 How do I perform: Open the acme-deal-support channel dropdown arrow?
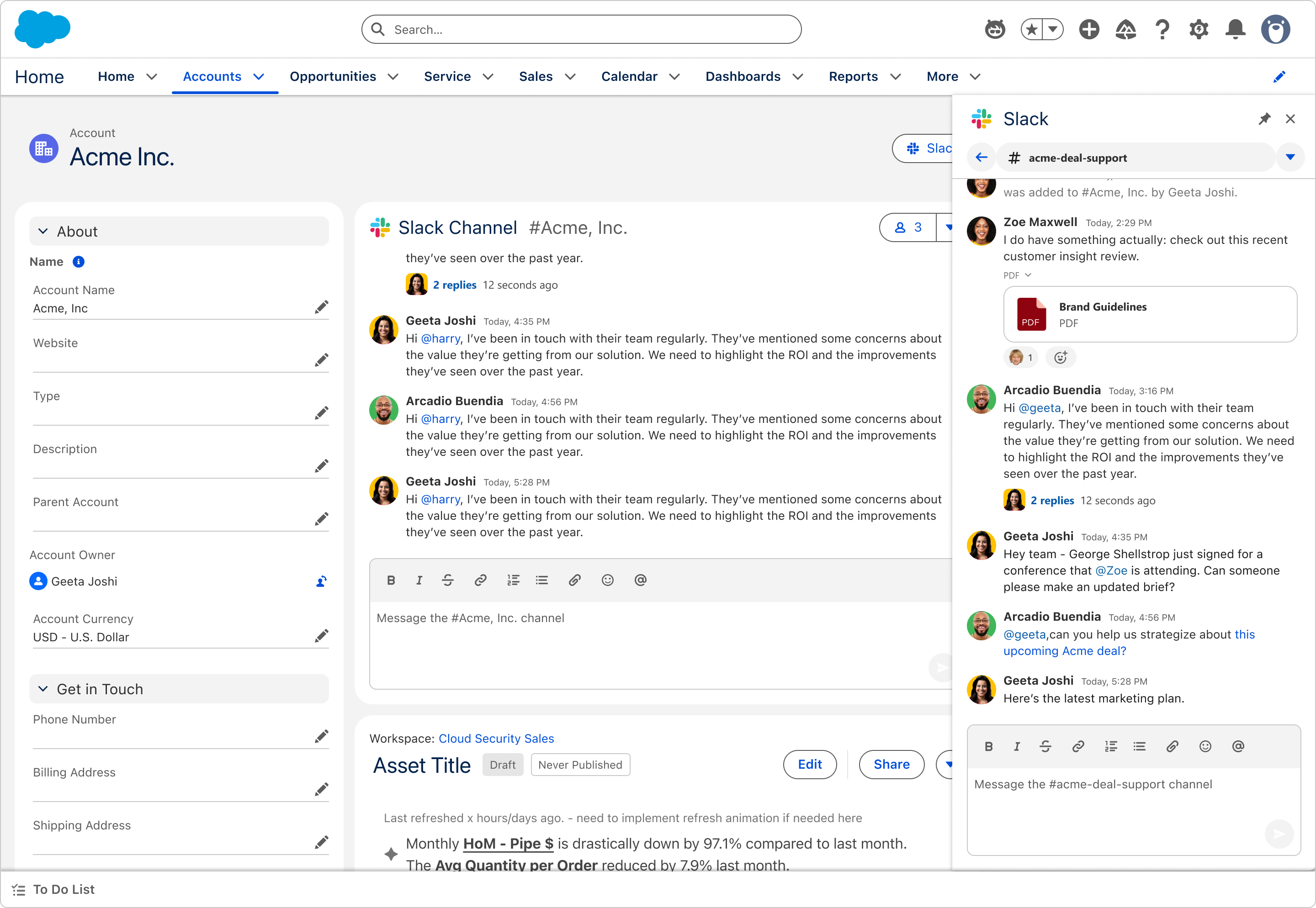pyautogui.click(x=1290, y=158)
